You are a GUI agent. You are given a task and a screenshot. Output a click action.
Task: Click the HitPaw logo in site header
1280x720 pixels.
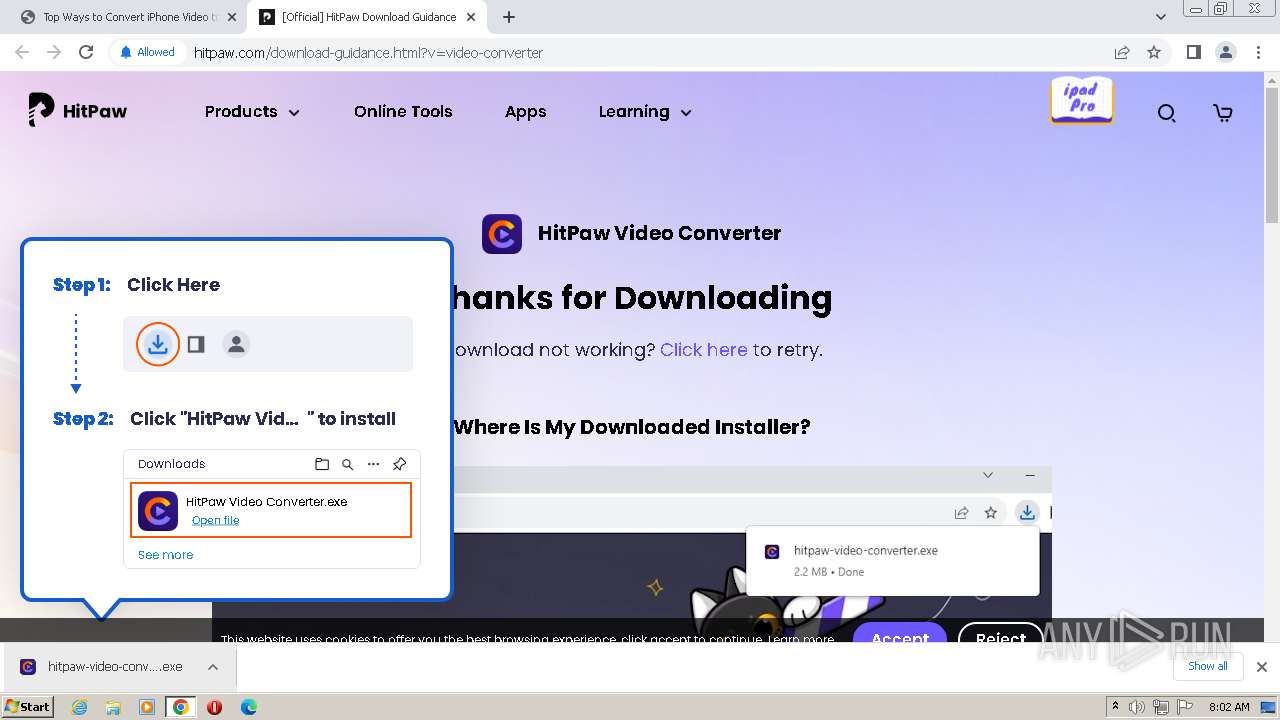tap(78, 111)
